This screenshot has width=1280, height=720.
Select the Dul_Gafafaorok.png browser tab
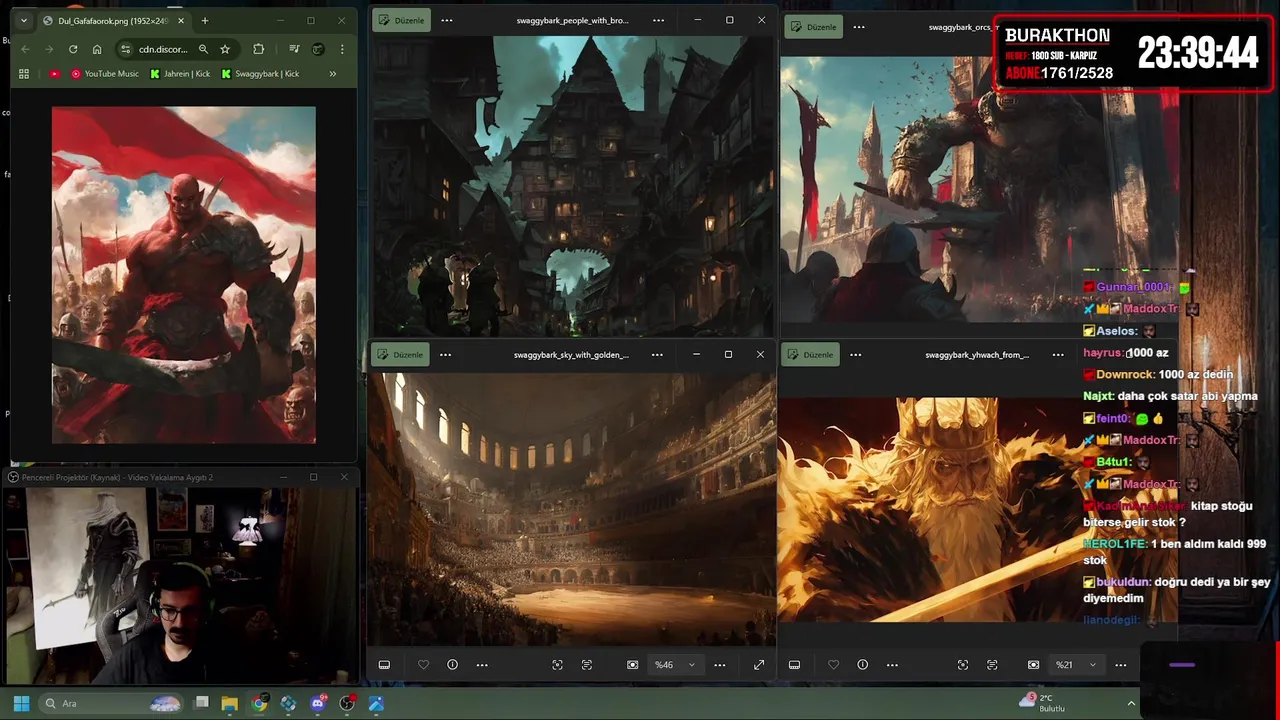(x=112, y=21)
